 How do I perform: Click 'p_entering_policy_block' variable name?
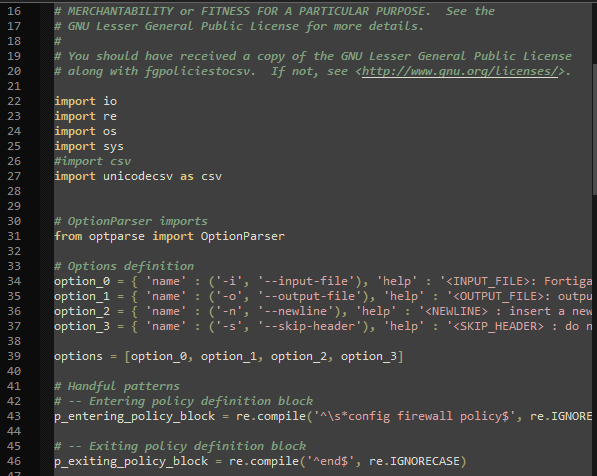click(134, 416)
